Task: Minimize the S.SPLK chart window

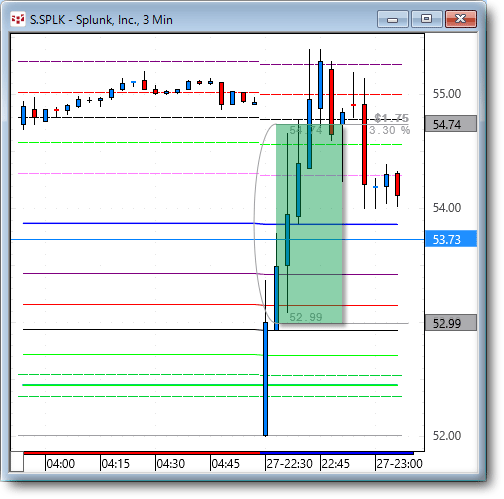Action: [x=392, y=19]
